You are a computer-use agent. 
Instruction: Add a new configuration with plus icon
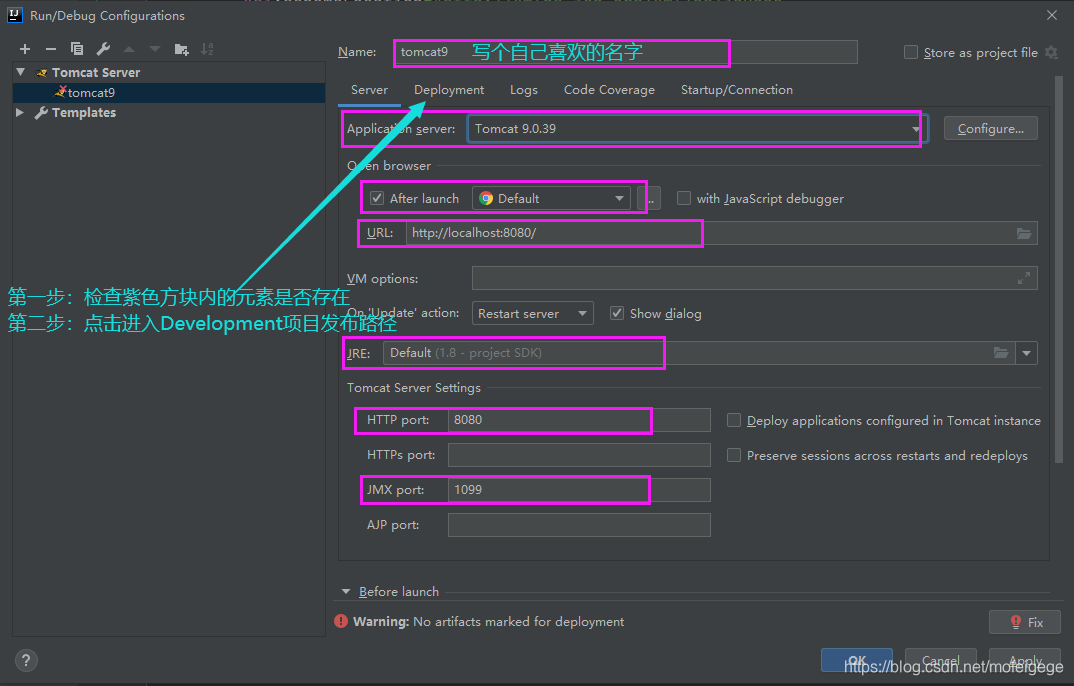click(x=25, y=49)
